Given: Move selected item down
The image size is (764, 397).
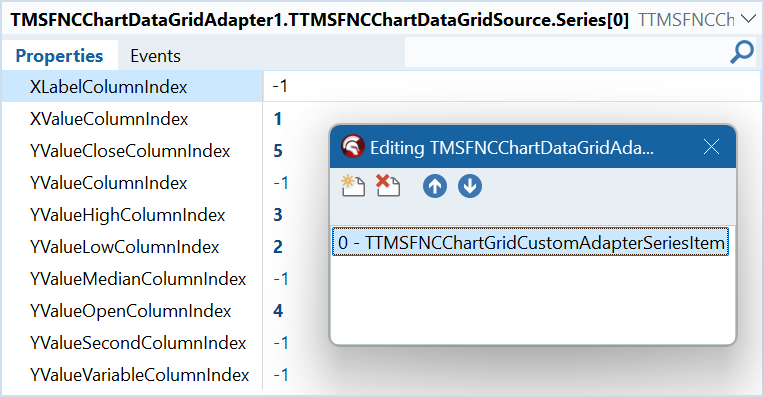Looking at the screenshot, I should (470, 186).
